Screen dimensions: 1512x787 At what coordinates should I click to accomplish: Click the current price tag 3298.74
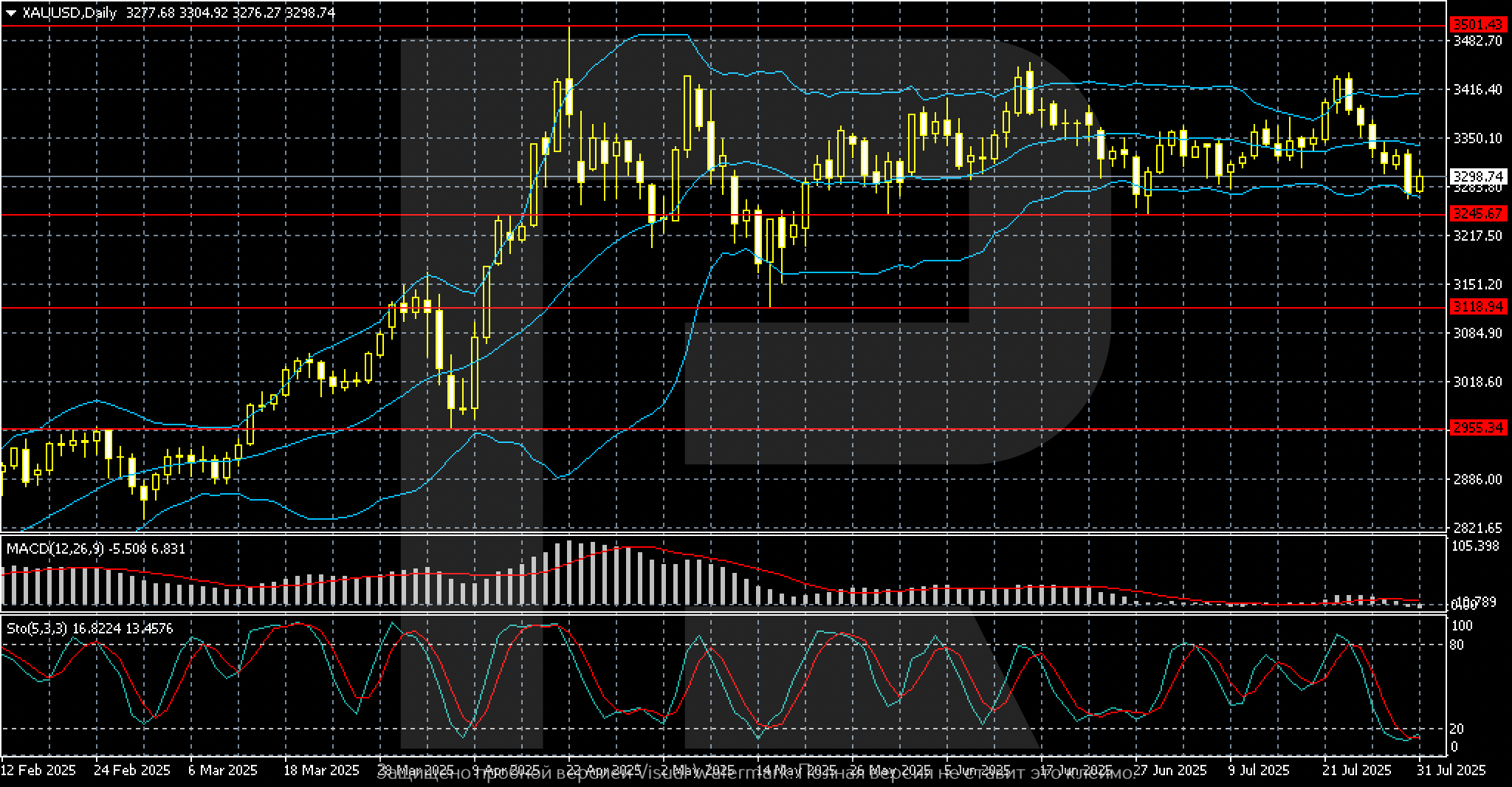[x=1477, y=176]
